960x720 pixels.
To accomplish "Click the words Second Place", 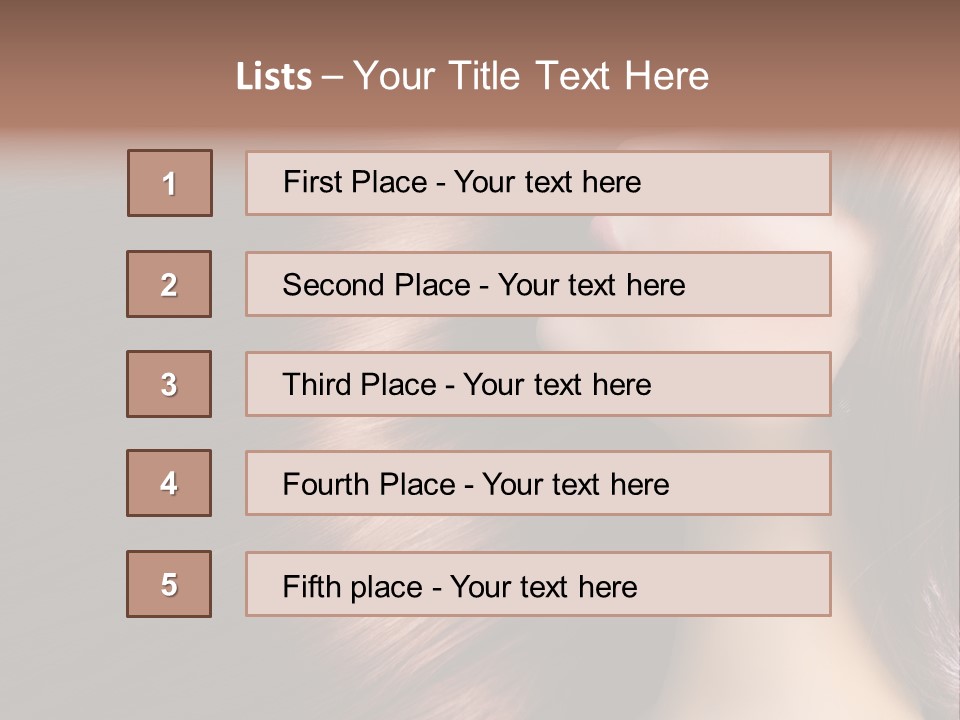I will coord(377,285).
